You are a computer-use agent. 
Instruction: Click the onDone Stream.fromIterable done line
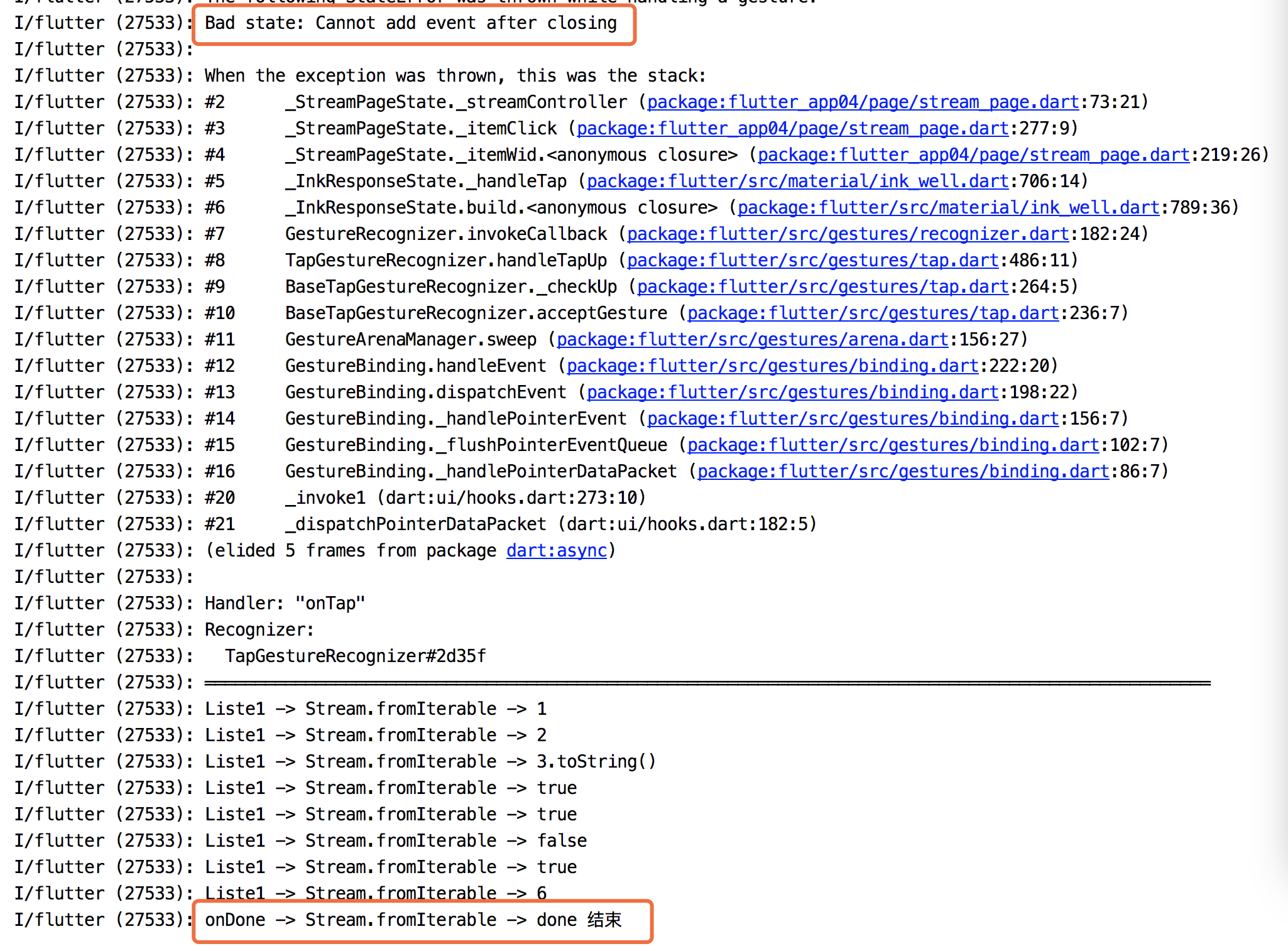[413, 920]
